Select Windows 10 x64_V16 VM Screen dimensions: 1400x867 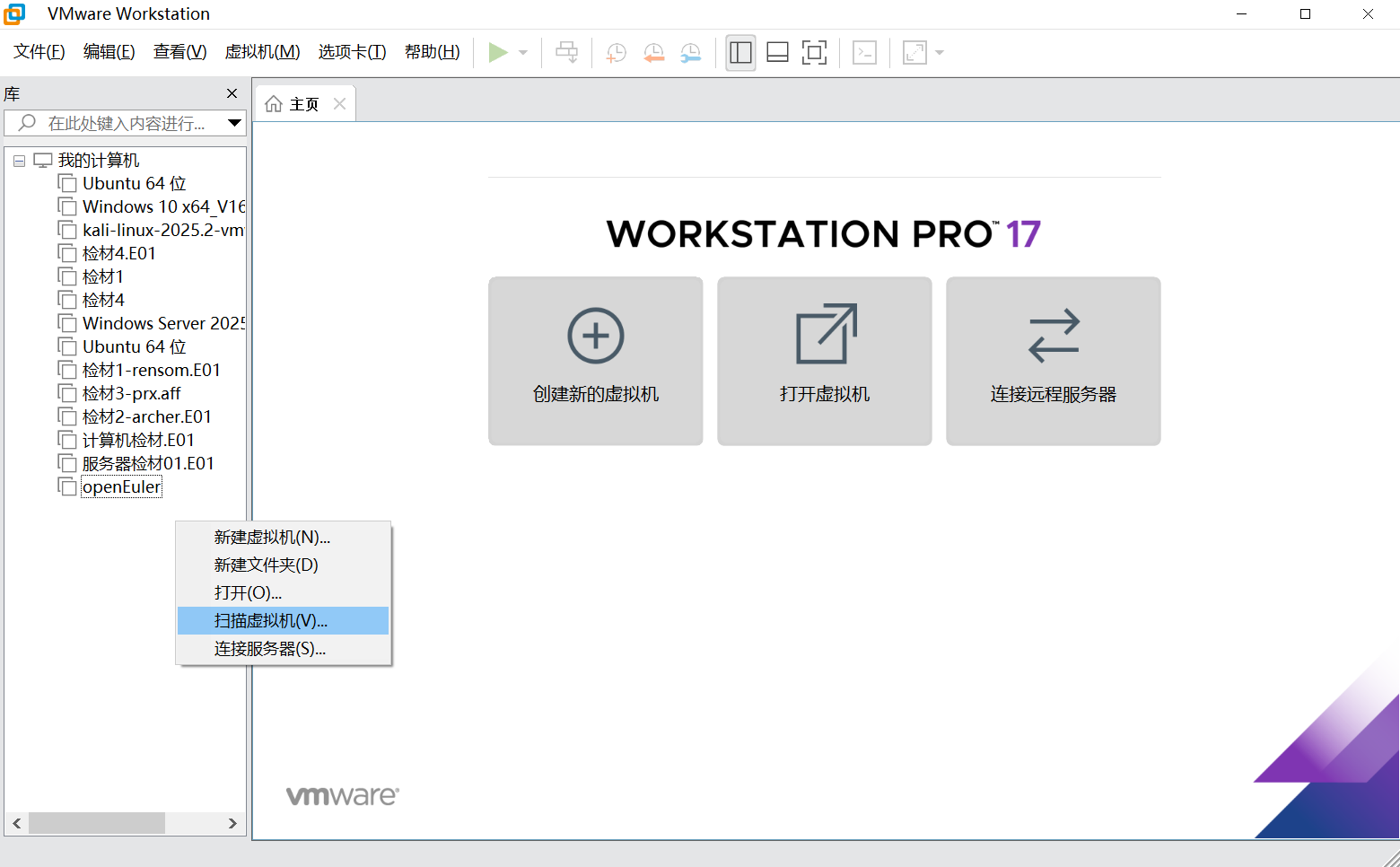tap(163, 206)
